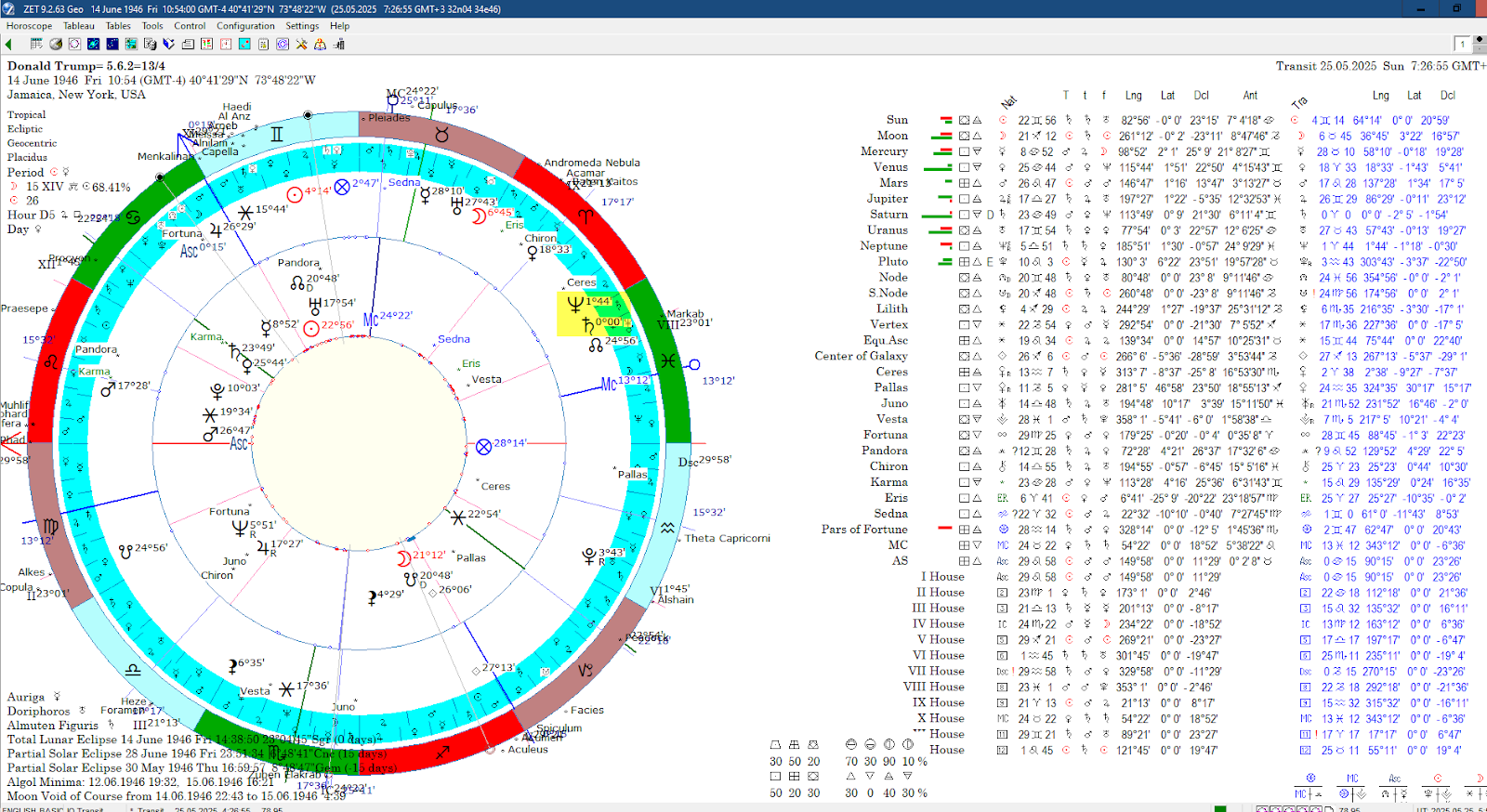Click the red Sun symbol at bottom right
1487x812 pixels.
coord(1437,778)
